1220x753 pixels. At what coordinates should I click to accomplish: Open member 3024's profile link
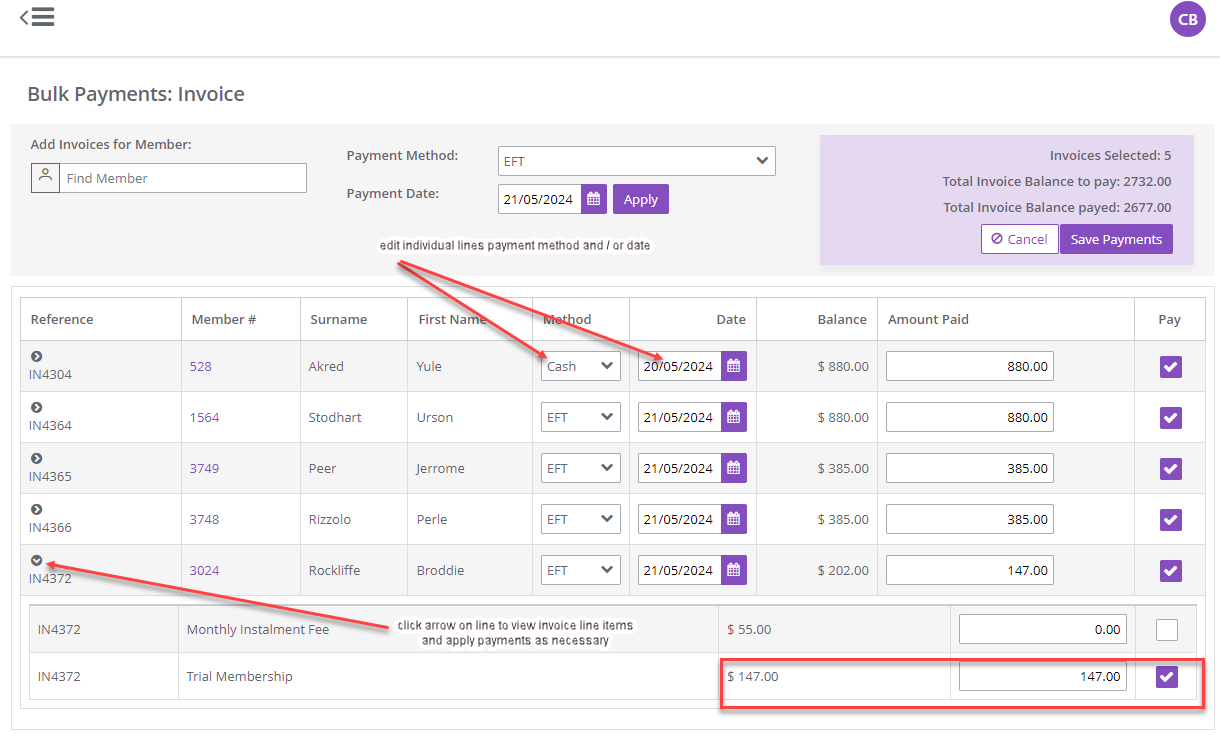pyautogui.click(x=204, y=570)
